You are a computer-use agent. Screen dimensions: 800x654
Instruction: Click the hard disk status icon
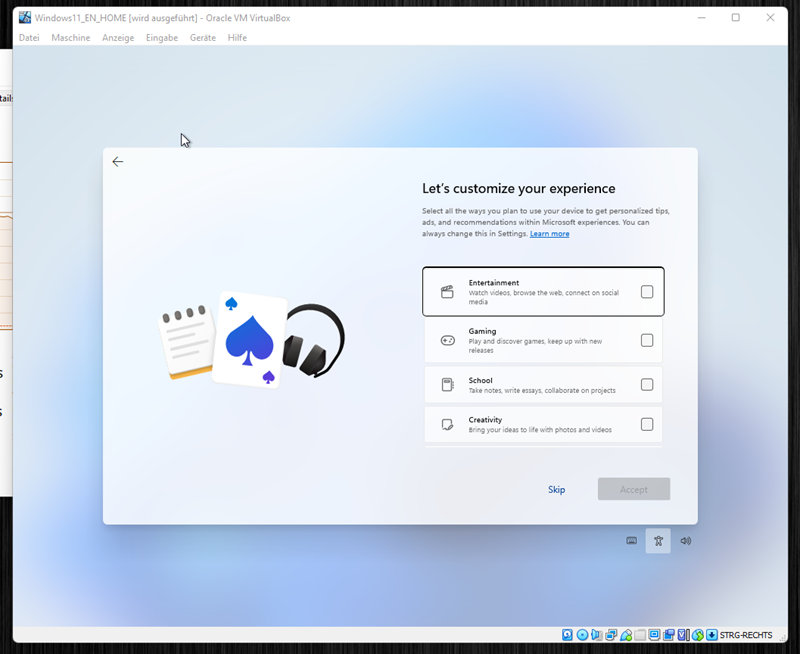(x=567, y=635)
